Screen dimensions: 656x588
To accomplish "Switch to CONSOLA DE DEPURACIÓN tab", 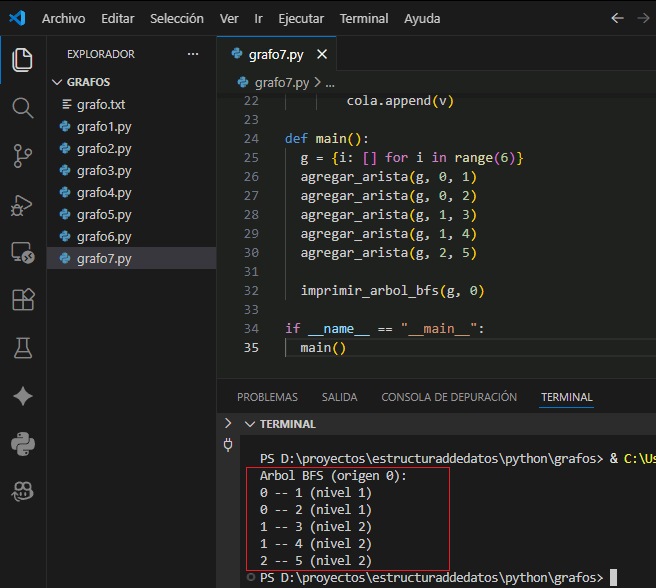I will [x=449, y=397].
